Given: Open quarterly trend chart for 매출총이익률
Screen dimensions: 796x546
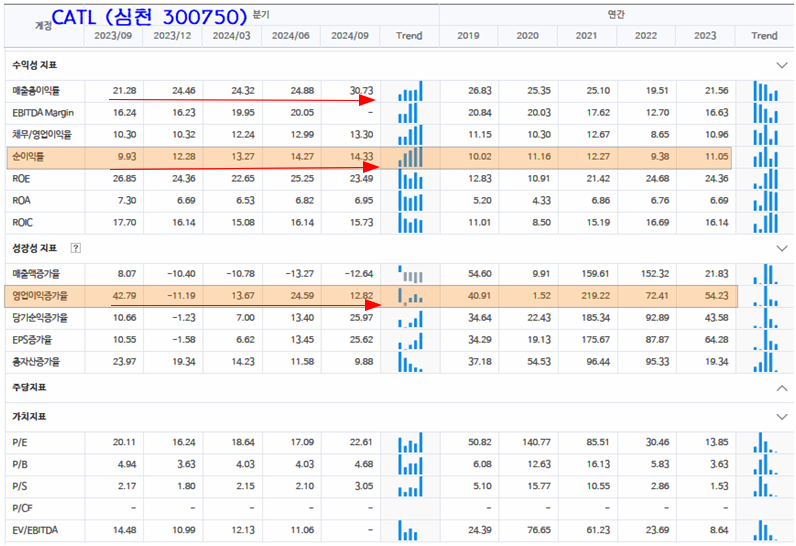Looking at the screenshot, I should [x=410, y=92].
